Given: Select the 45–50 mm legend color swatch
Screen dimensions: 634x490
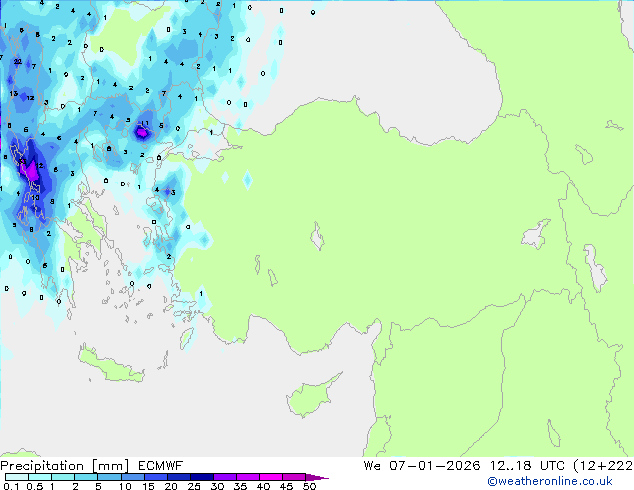Looking at the screenshot, I should tap(294, 477).
